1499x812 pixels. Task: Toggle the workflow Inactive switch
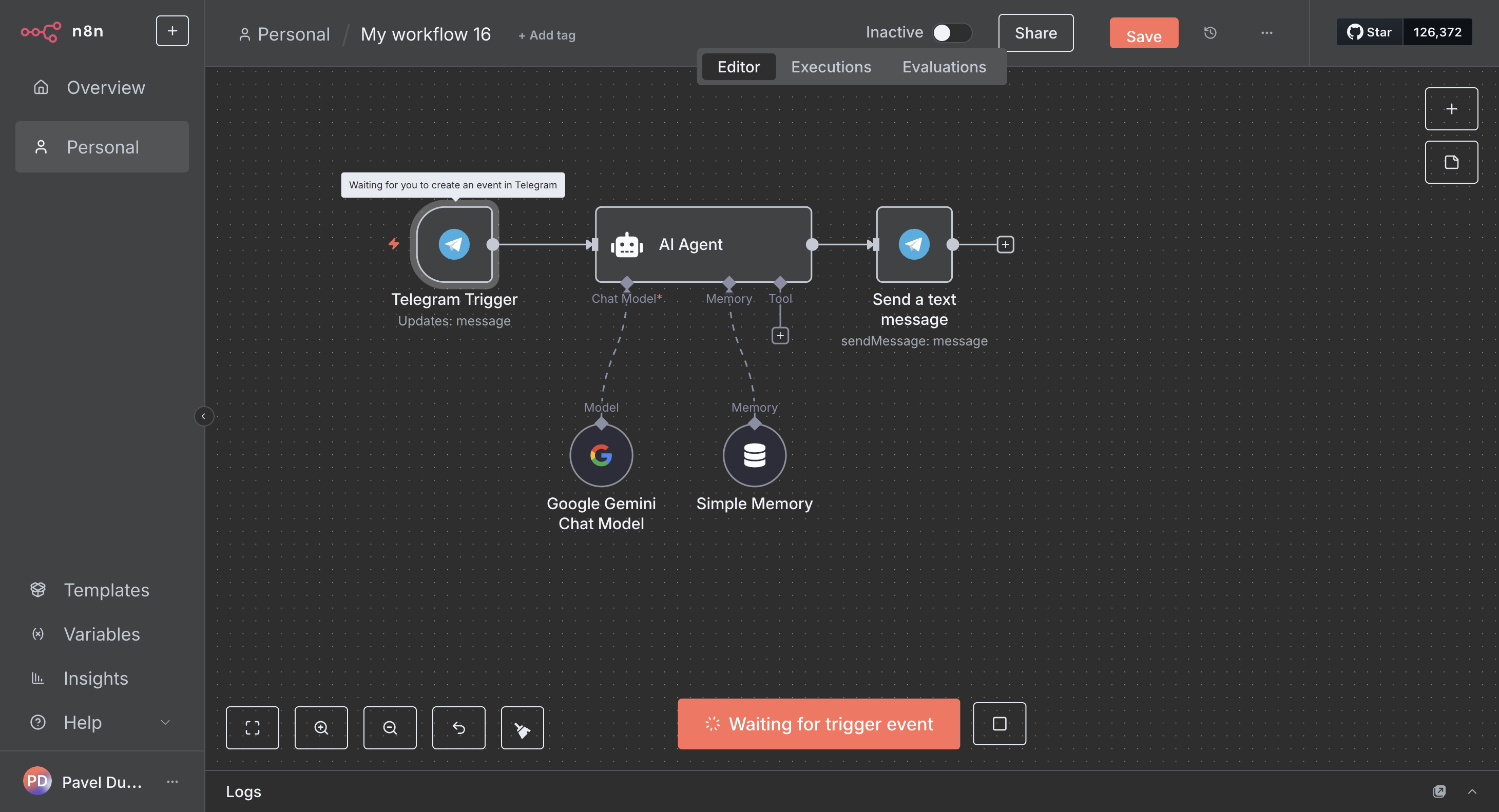(951, 32)
